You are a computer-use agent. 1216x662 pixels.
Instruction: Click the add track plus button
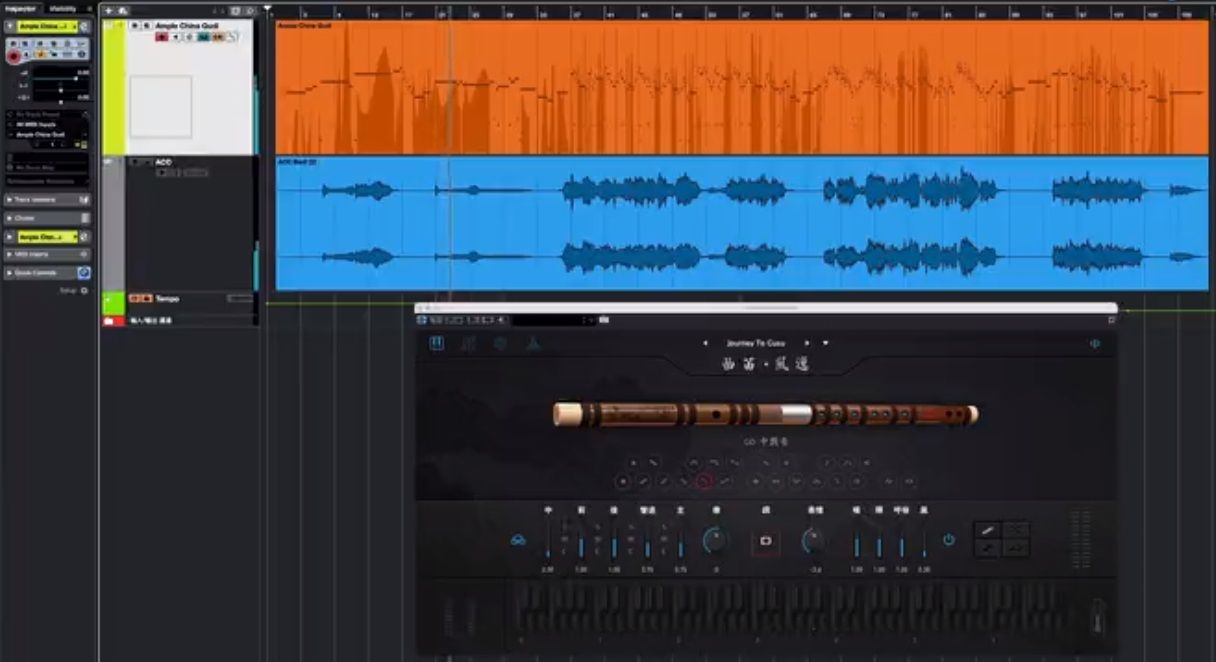click(109, 10)
